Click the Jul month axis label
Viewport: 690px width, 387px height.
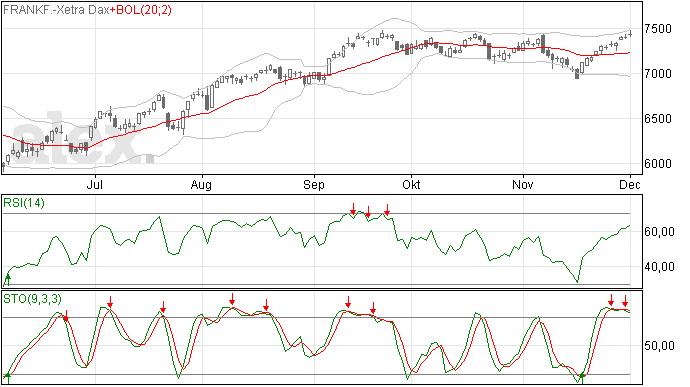tap(94, 184)
